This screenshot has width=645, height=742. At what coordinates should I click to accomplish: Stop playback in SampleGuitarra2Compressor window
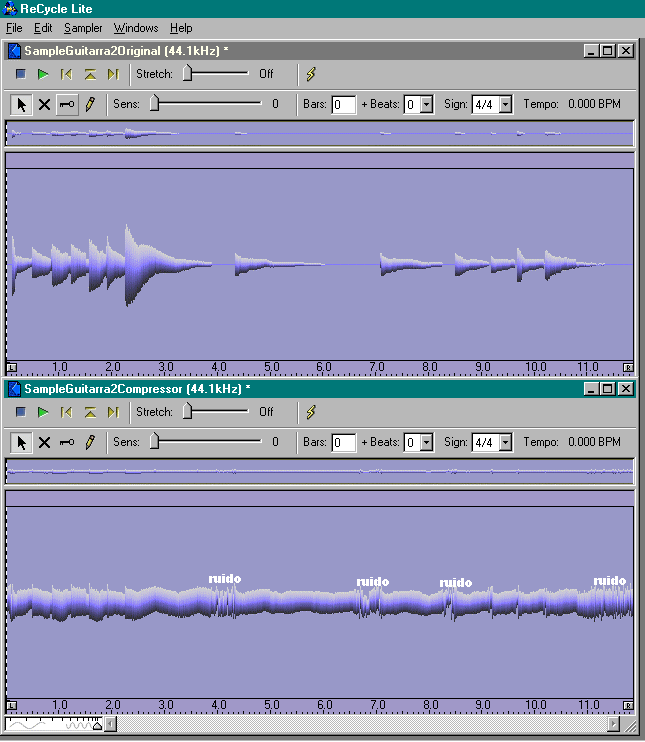click(x=20, y=412)
